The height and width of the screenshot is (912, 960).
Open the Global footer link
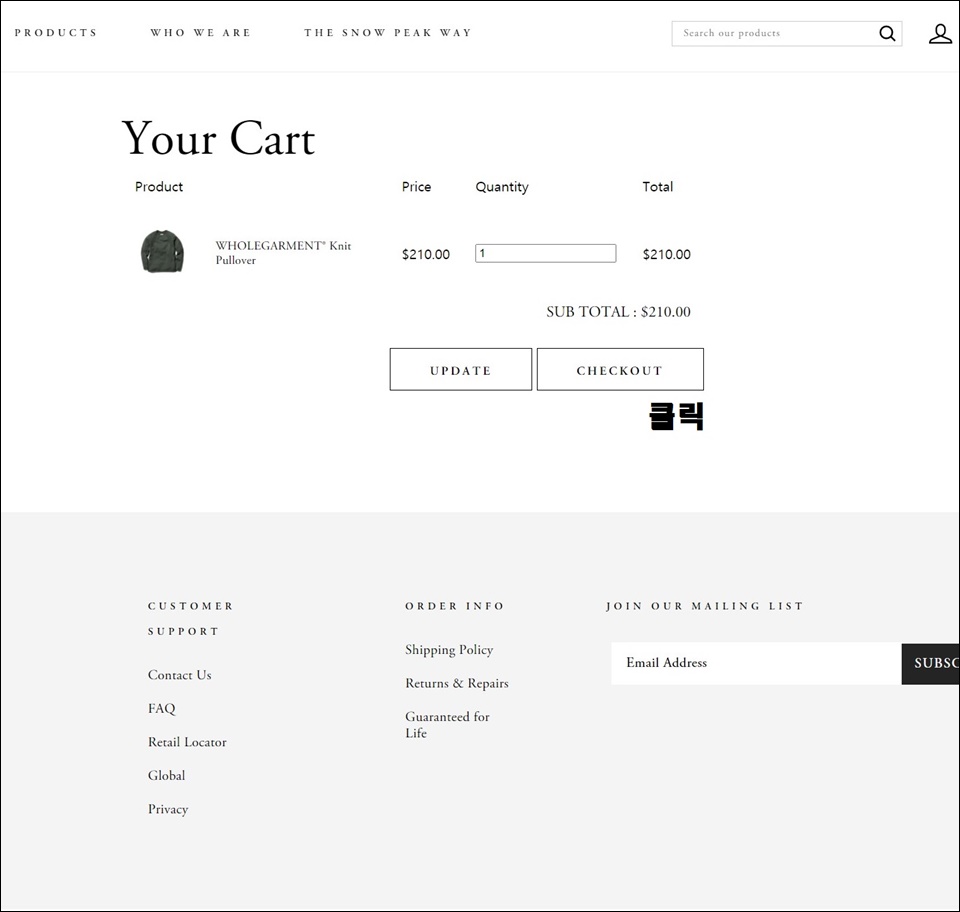point(167,775)
